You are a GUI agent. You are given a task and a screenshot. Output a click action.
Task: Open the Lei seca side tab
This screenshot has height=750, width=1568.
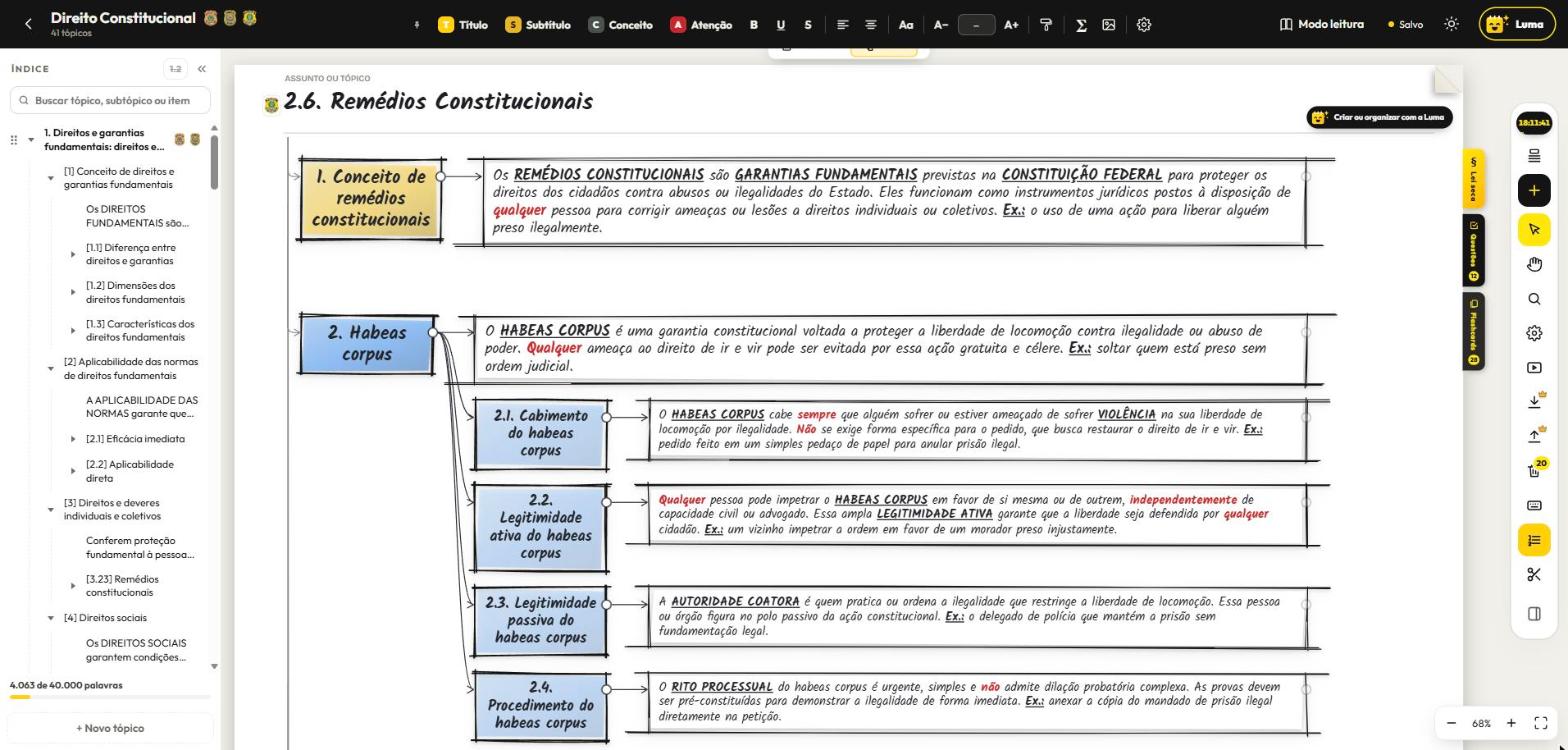pos(1473,179)
